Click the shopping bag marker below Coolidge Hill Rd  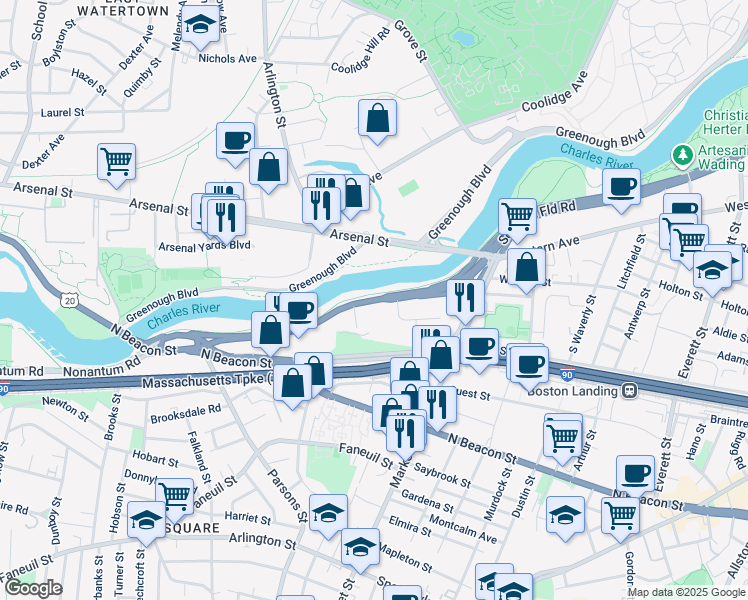377,121
